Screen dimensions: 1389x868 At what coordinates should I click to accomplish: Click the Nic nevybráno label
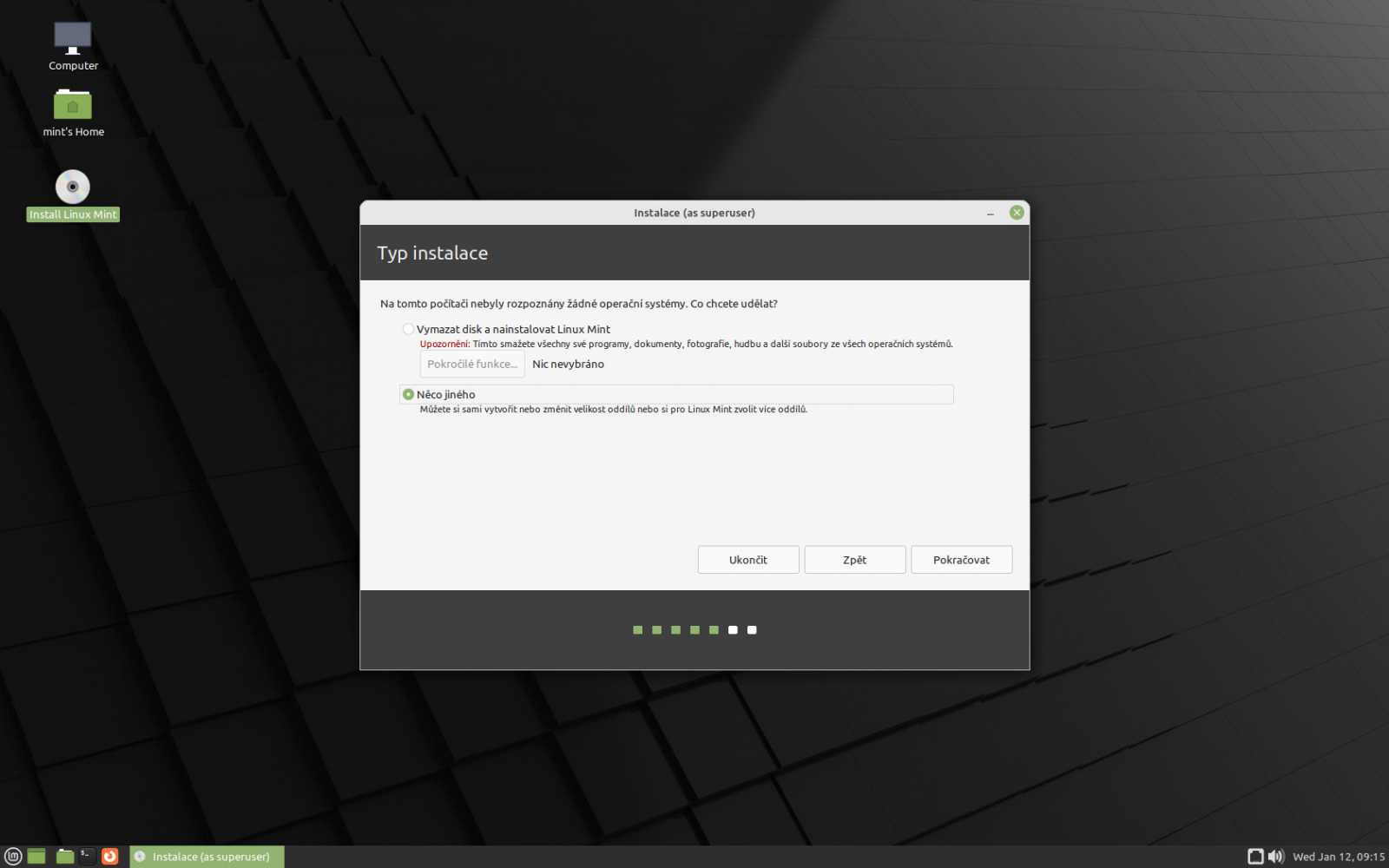point(568,364)
